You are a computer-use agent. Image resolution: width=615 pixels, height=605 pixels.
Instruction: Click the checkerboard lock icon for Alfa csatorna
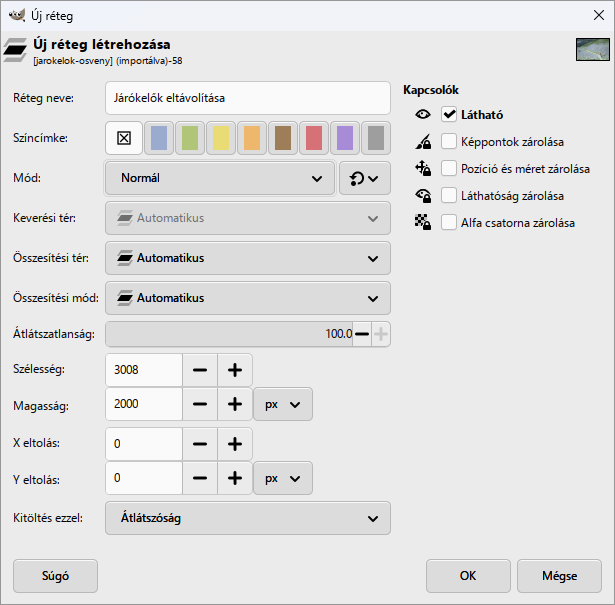point(423,223)
